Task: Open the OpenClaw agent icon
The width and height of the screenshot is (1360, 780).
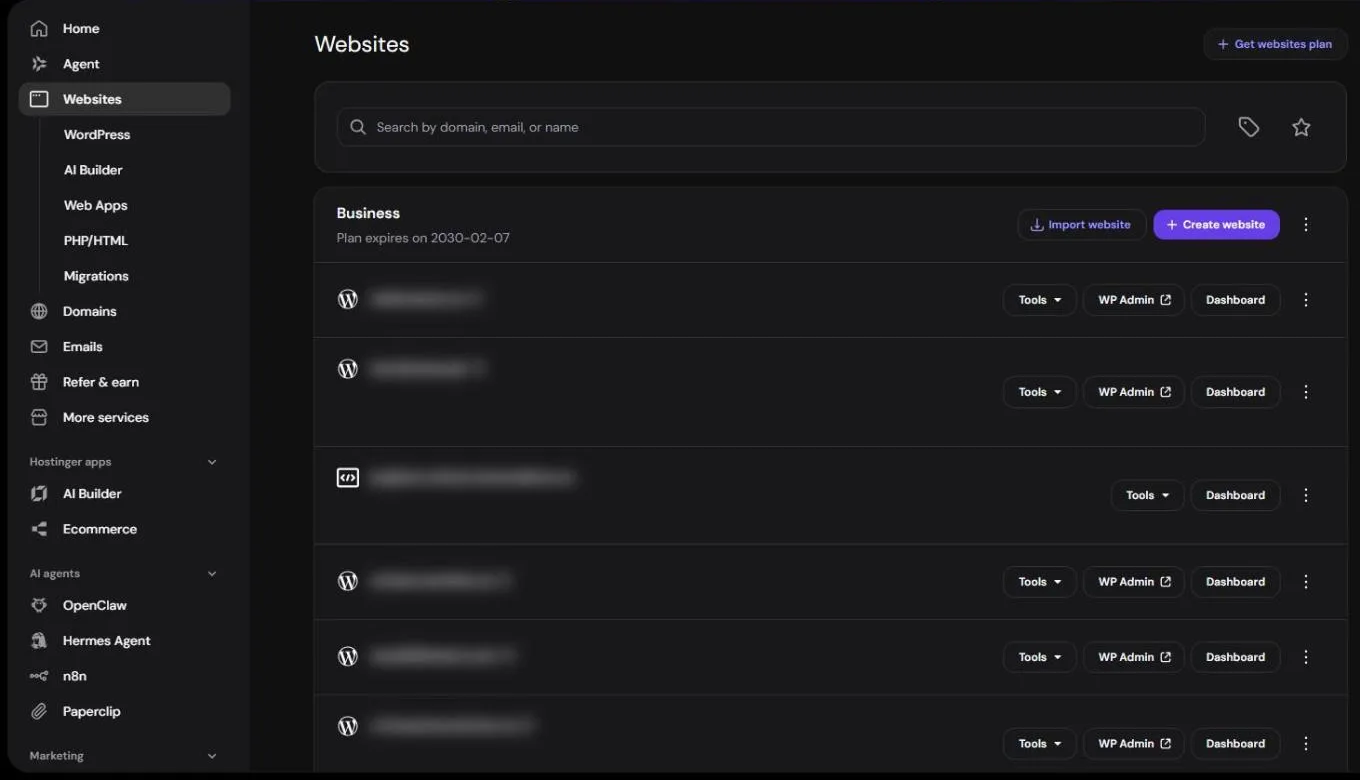Action: coord(39,605)
